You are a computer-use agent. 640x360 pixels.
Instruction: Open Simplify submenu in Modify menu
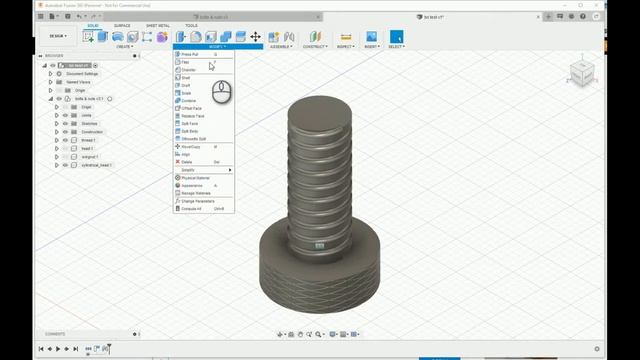(203, 170)
